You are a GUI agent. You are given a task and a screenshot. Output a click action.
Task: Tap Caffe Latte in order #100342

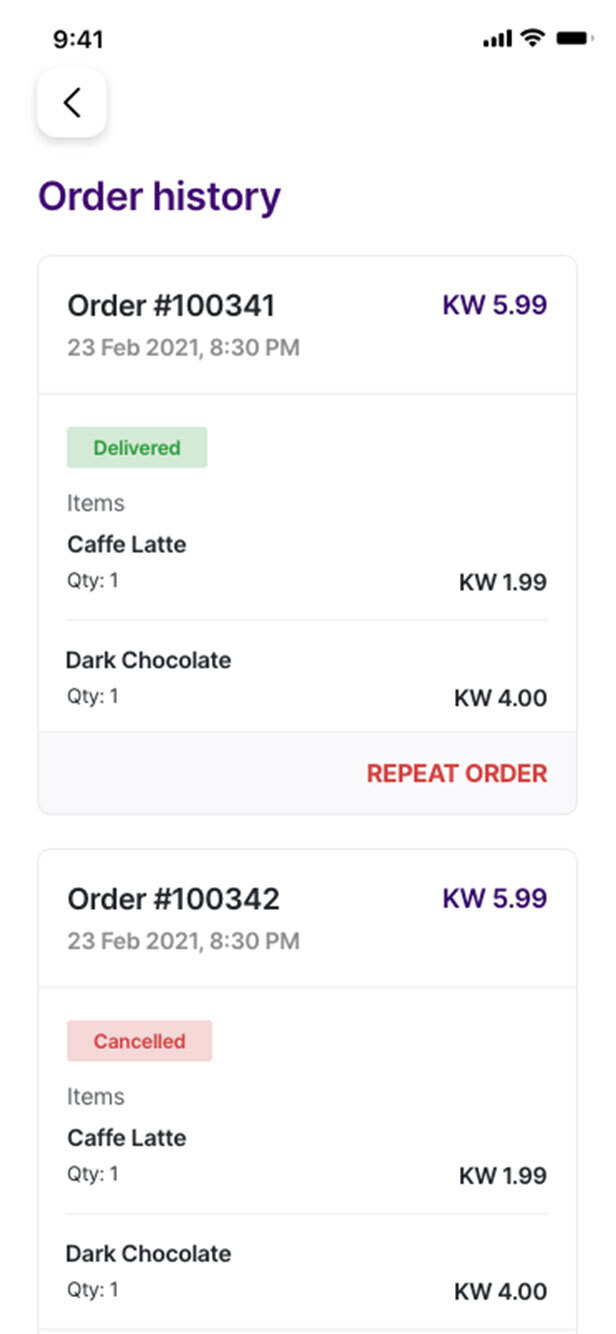127,1138
